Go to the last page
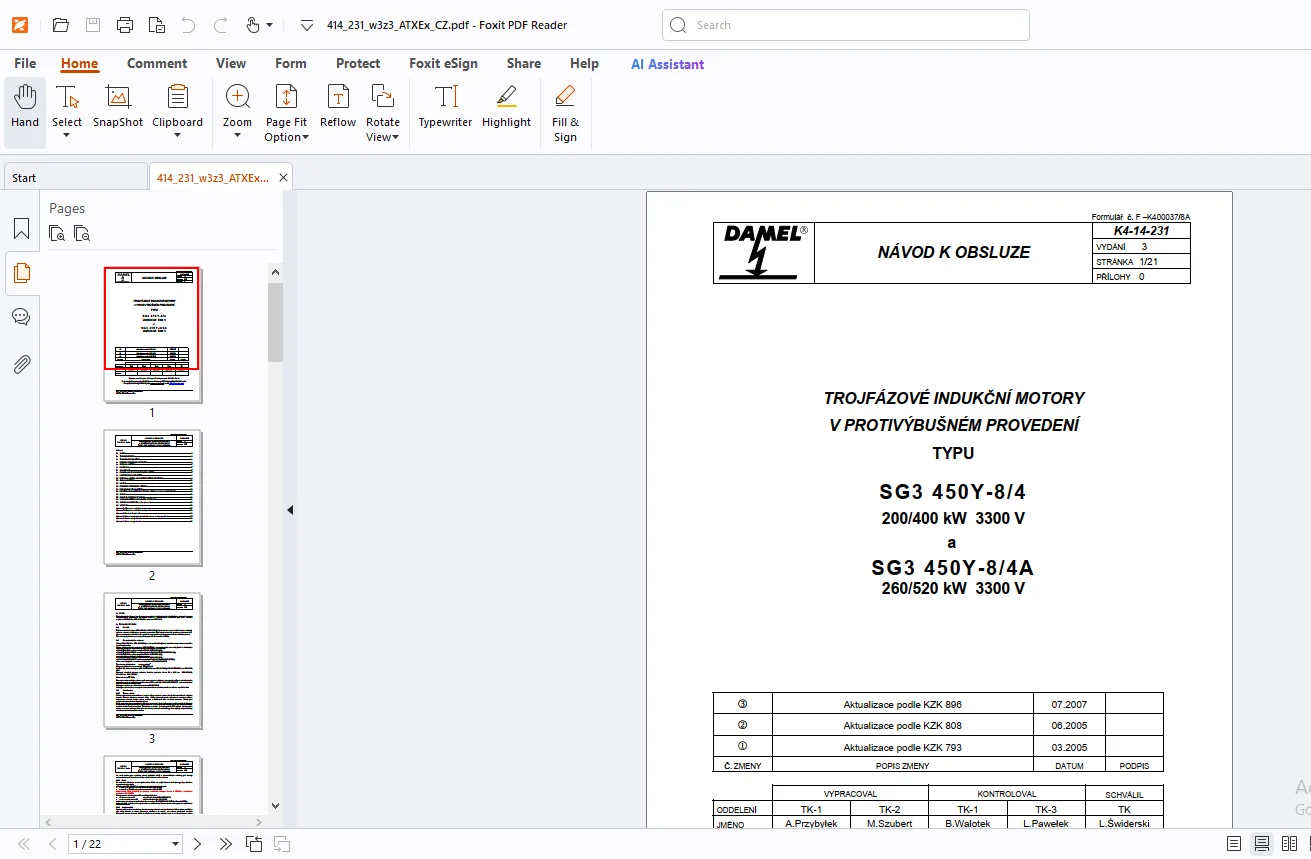 226,844
